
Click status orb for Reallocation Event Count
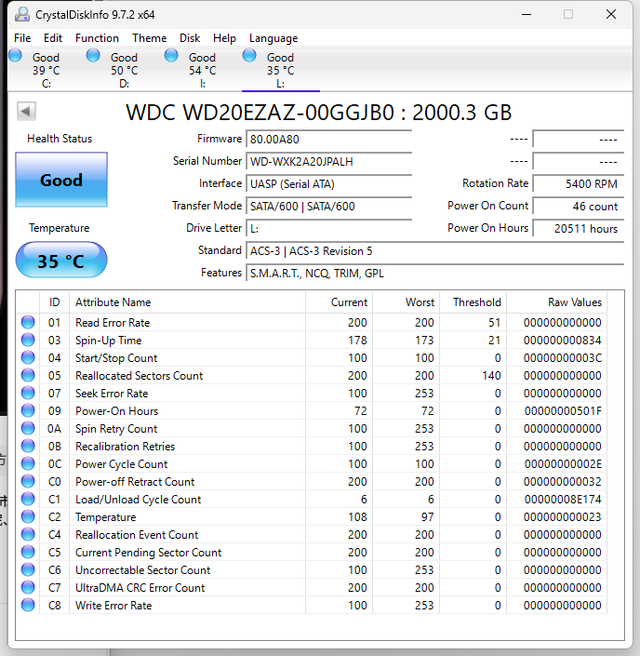pos(28,534)
